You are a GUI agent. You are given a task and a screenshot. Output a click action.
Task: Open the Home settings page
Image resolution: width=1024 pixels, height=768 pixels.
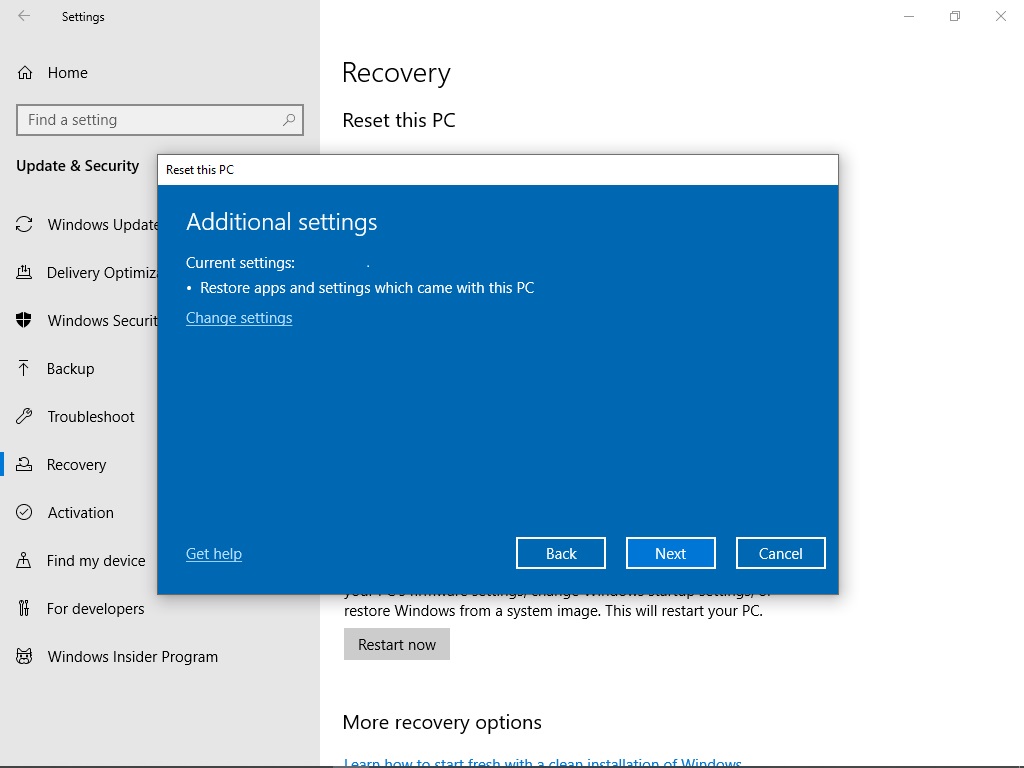click(67, 72)
